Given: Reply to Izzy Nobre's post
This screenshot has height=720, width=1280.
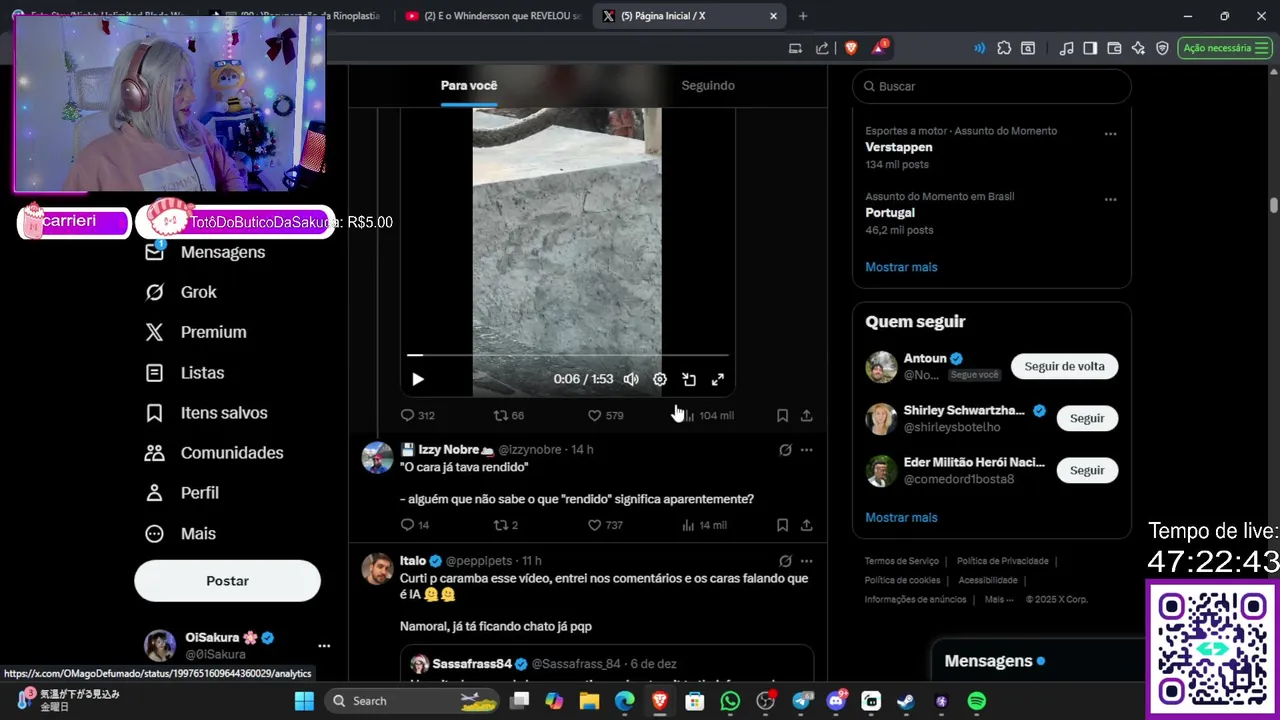Looking at the screenshot, I should (x=415, y=525).
